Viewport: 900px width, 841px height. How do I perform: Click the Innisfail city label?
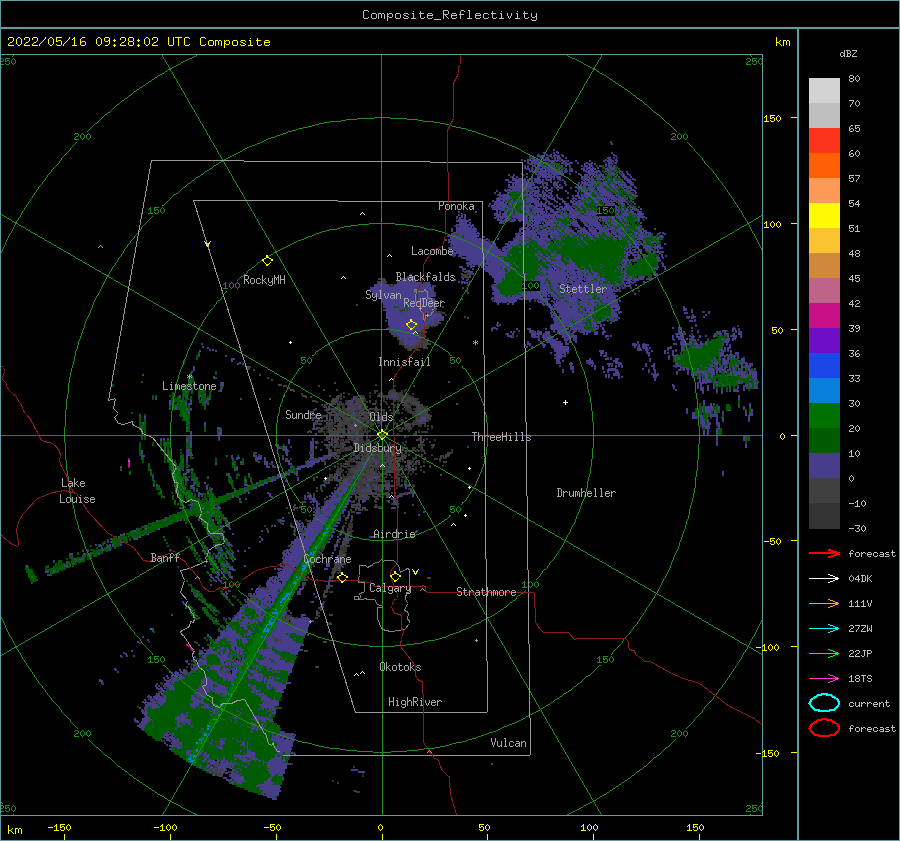pos(404,362)
